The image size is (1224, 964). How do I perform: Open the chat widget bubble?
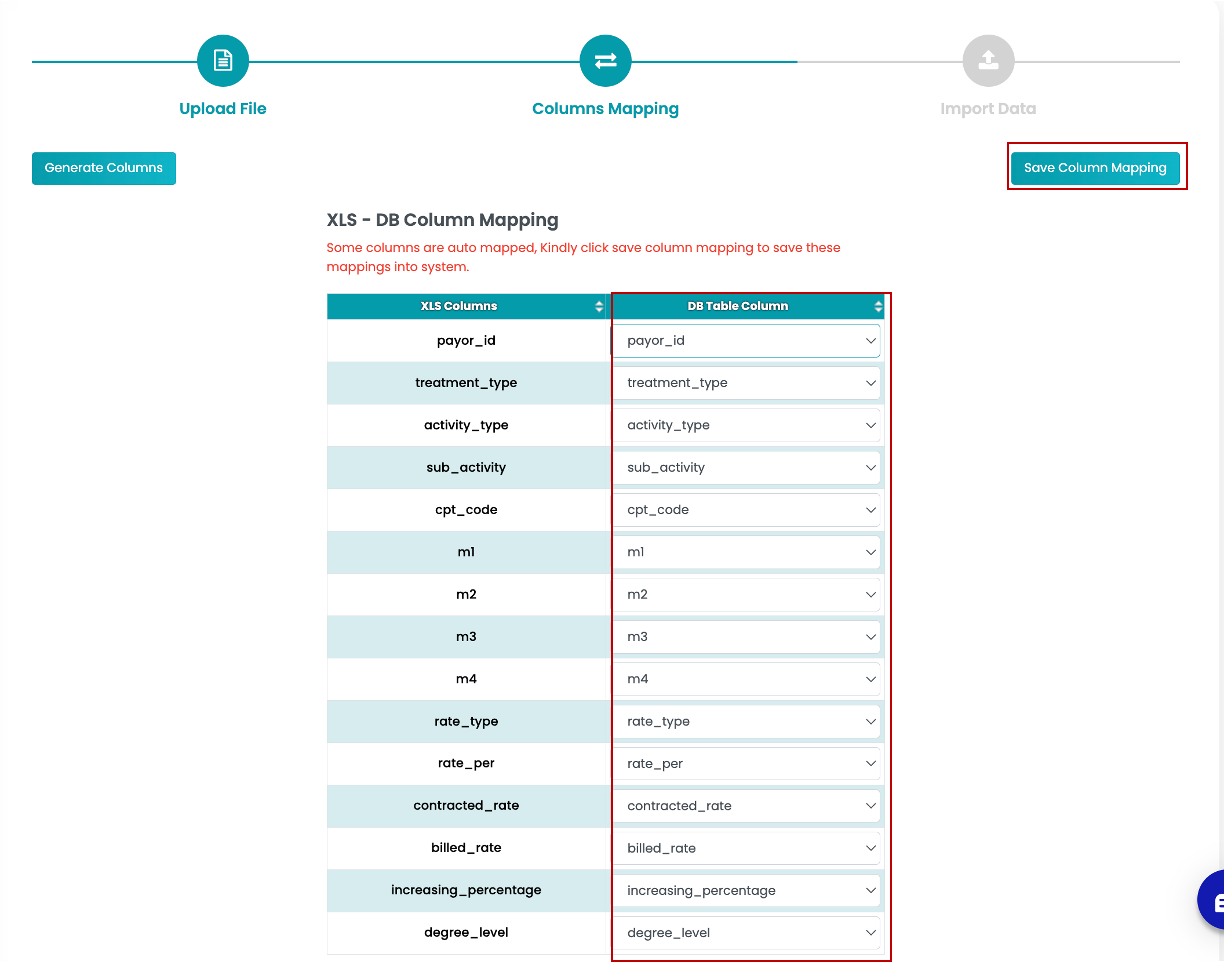(1212, 901)
